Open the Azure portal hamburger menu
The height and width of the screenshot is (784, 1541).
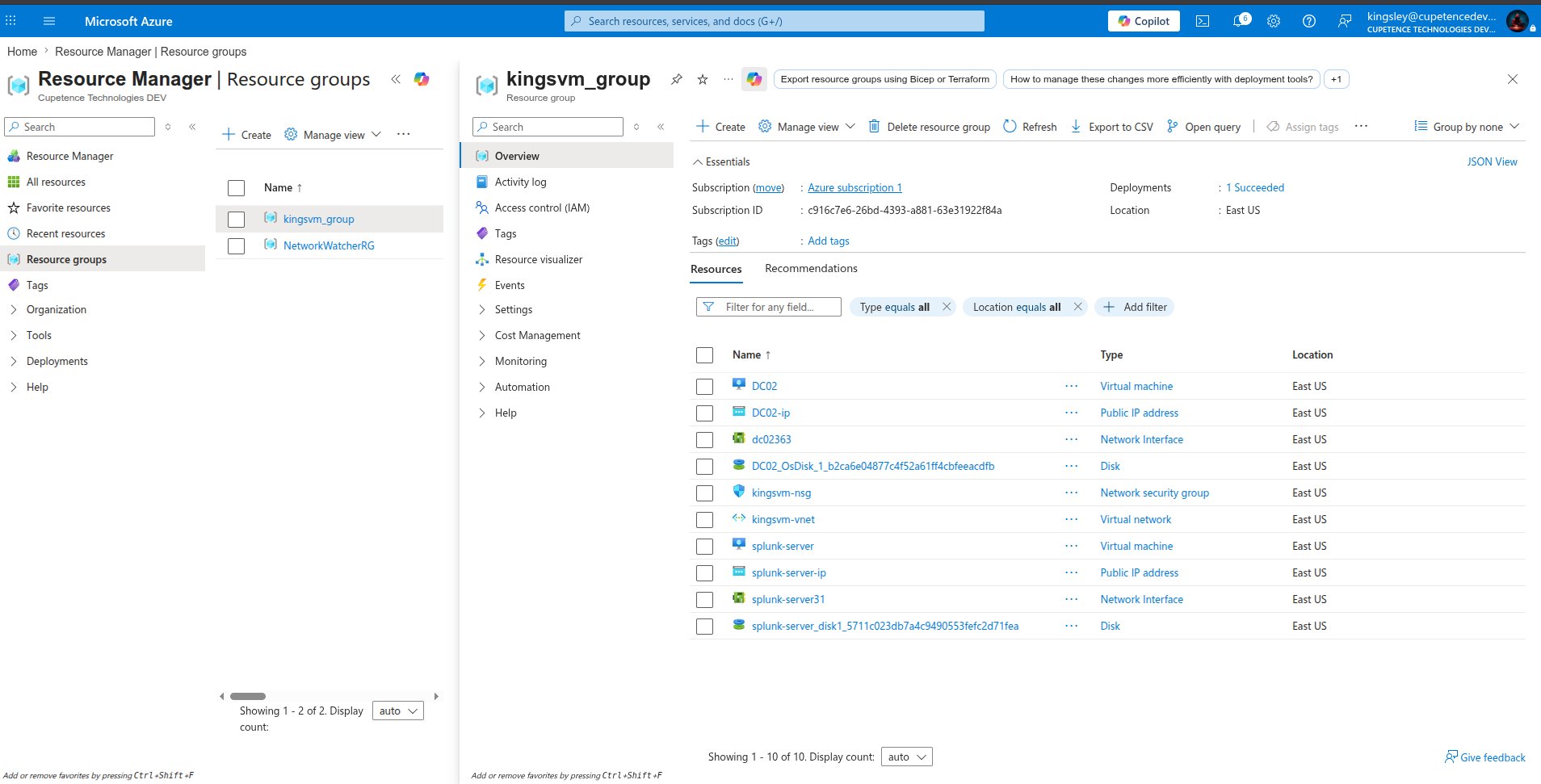(49, 21)
